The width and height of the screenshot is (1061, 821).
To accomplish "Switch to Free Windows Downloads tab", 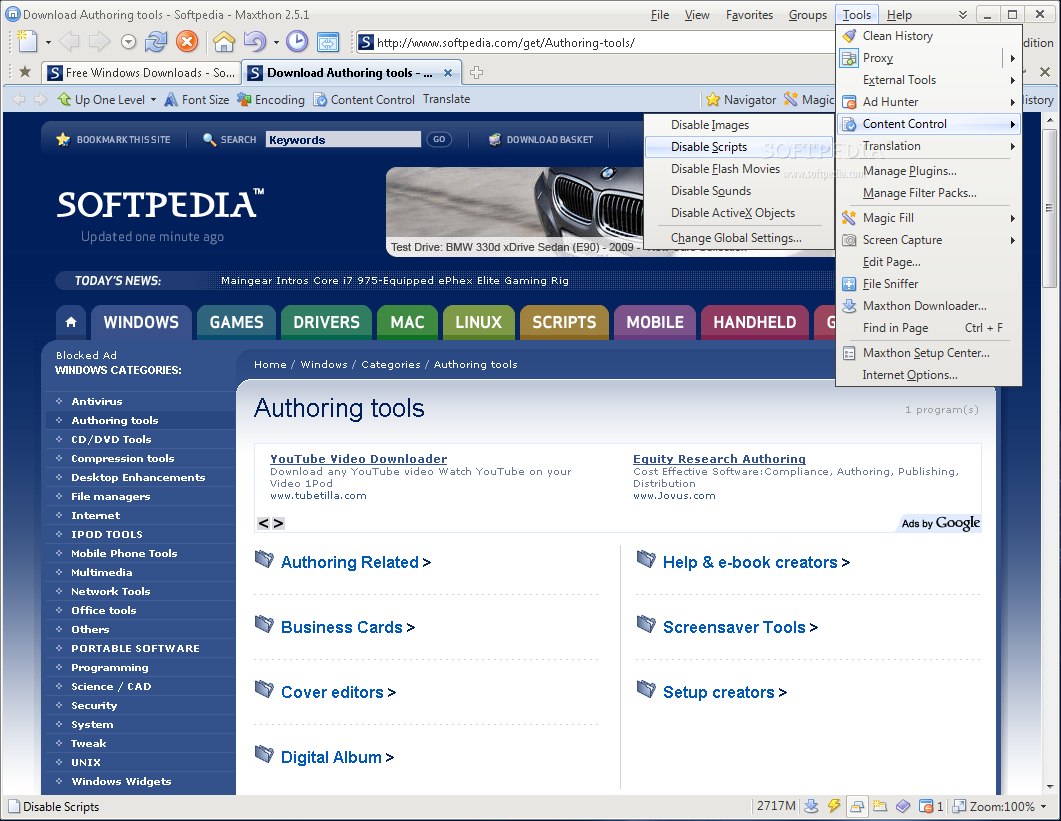I will pos(141,72).
